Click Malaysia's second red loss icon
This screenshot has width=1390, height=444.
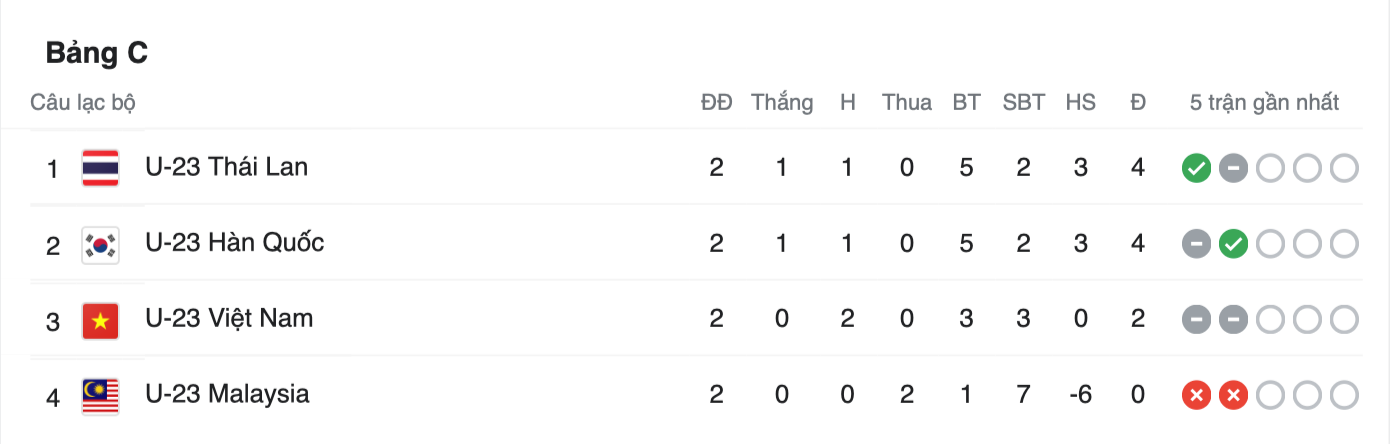coord(1234,395)
